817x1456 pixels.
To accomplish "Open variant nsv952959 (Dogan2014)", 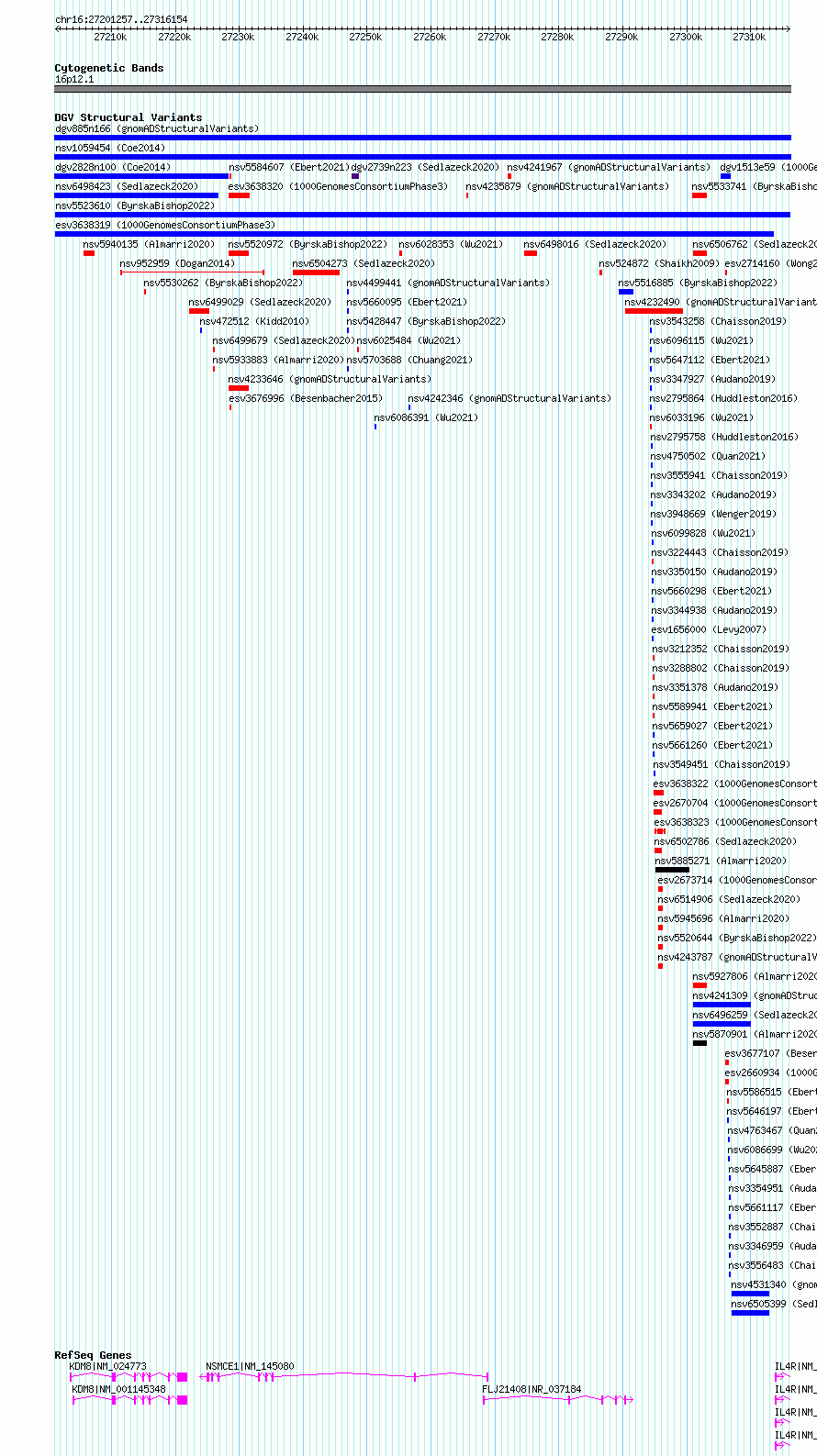I will coord(178,263).
